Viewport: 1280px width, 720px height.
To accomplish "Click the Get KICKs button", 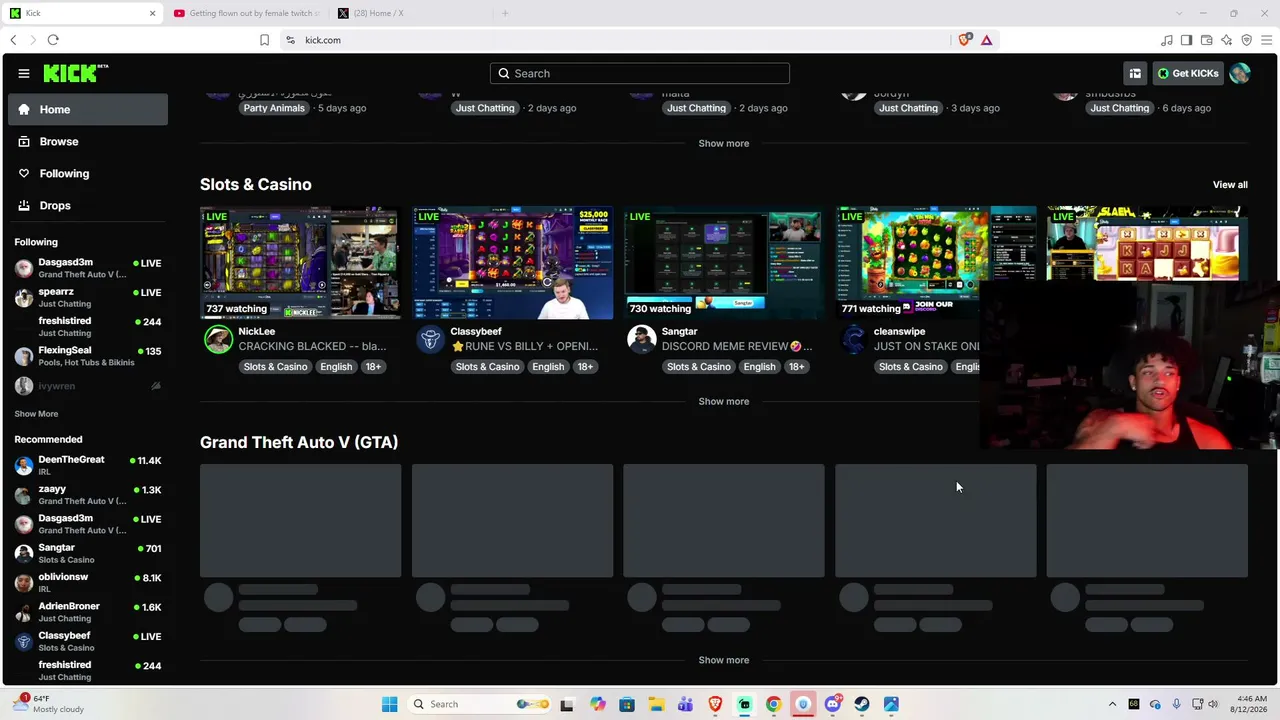I will coord(1188,73).
